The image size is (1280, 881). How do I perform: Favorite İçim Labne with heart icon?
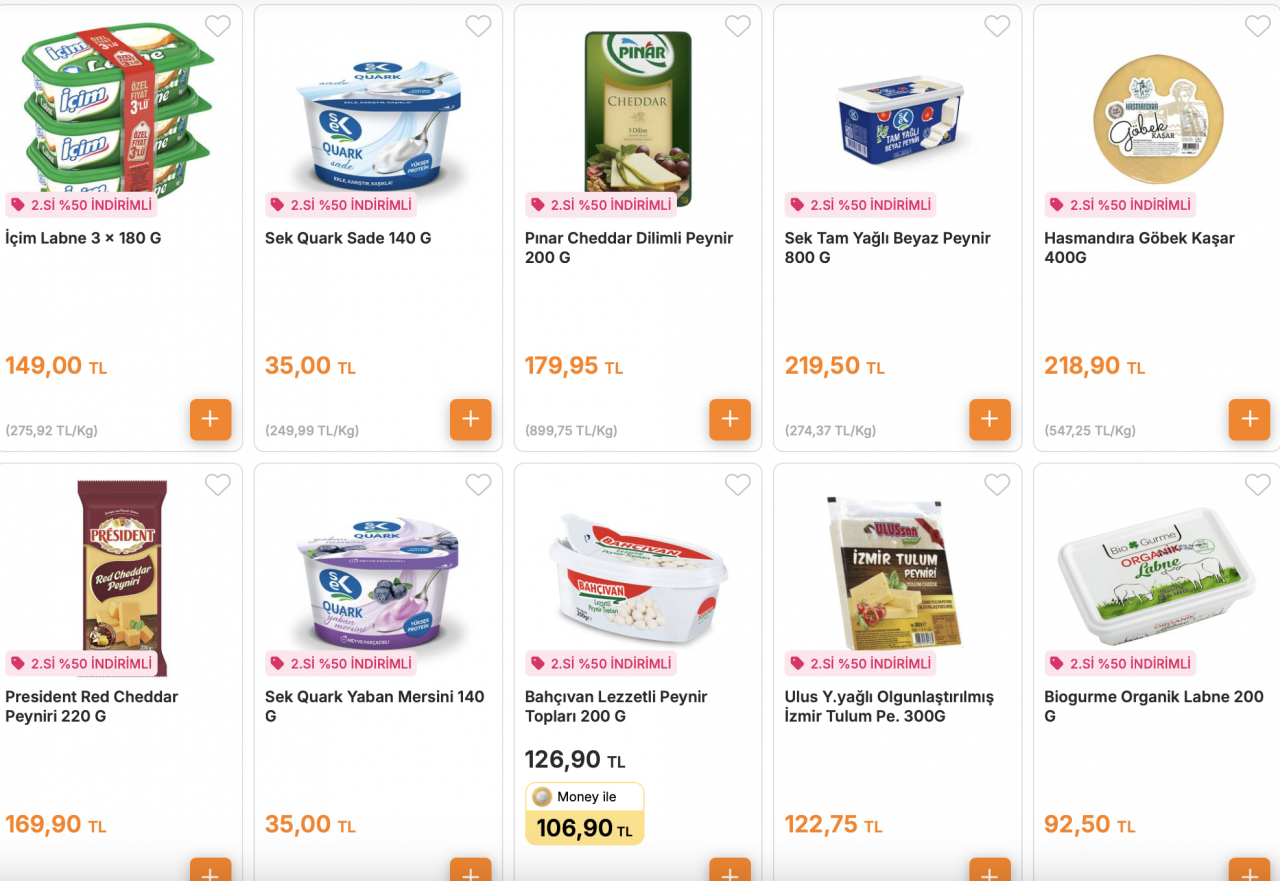pos(218,27)
